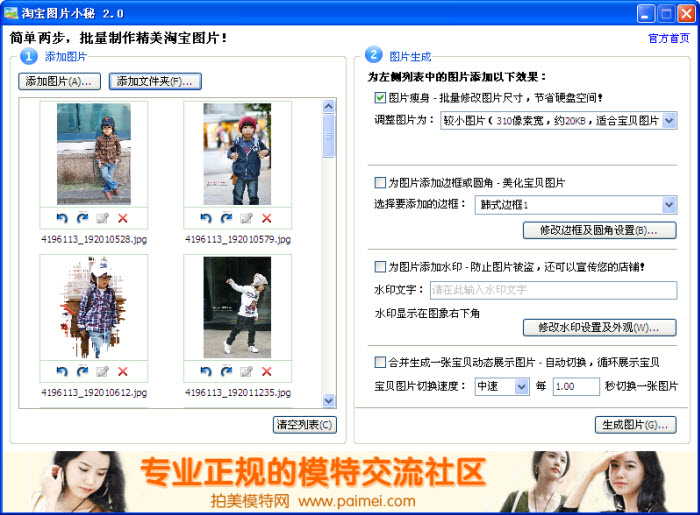Minimize the 淘宝图片小秘 window
700x515 pixels.
coord(646,13)
